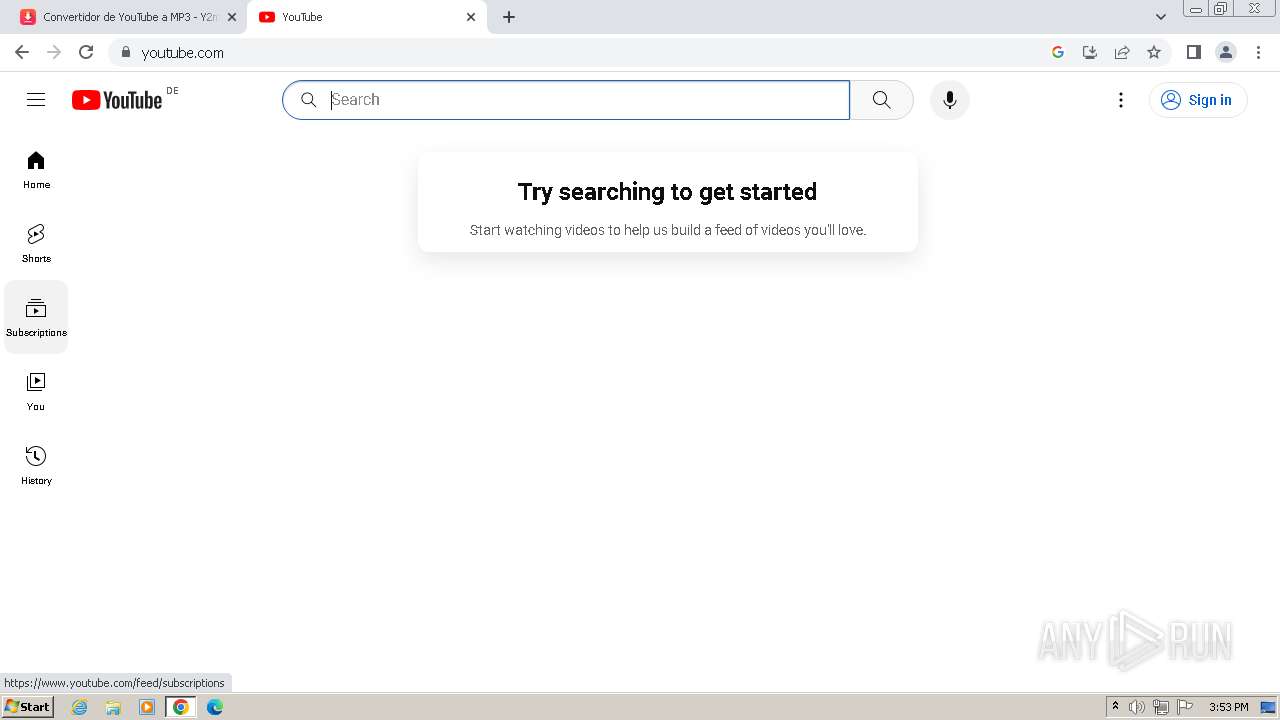Open the Windows Start menu
The width and height of the screenshot is (1280, 720).
point(27,707)
